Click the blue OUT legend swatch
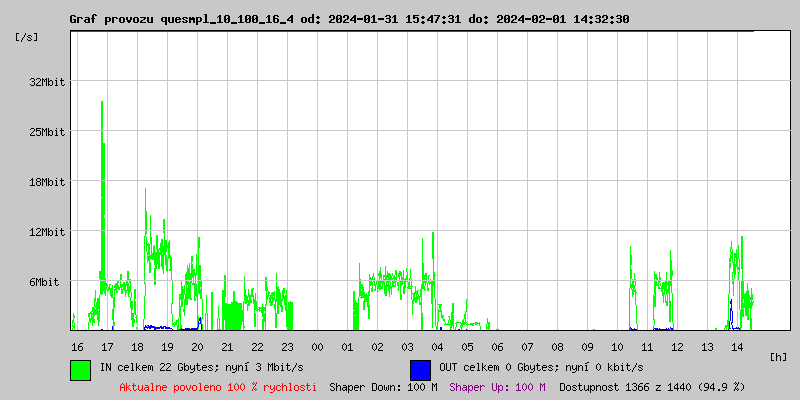Screen dimensions: 800x400 tap(420, 369)
